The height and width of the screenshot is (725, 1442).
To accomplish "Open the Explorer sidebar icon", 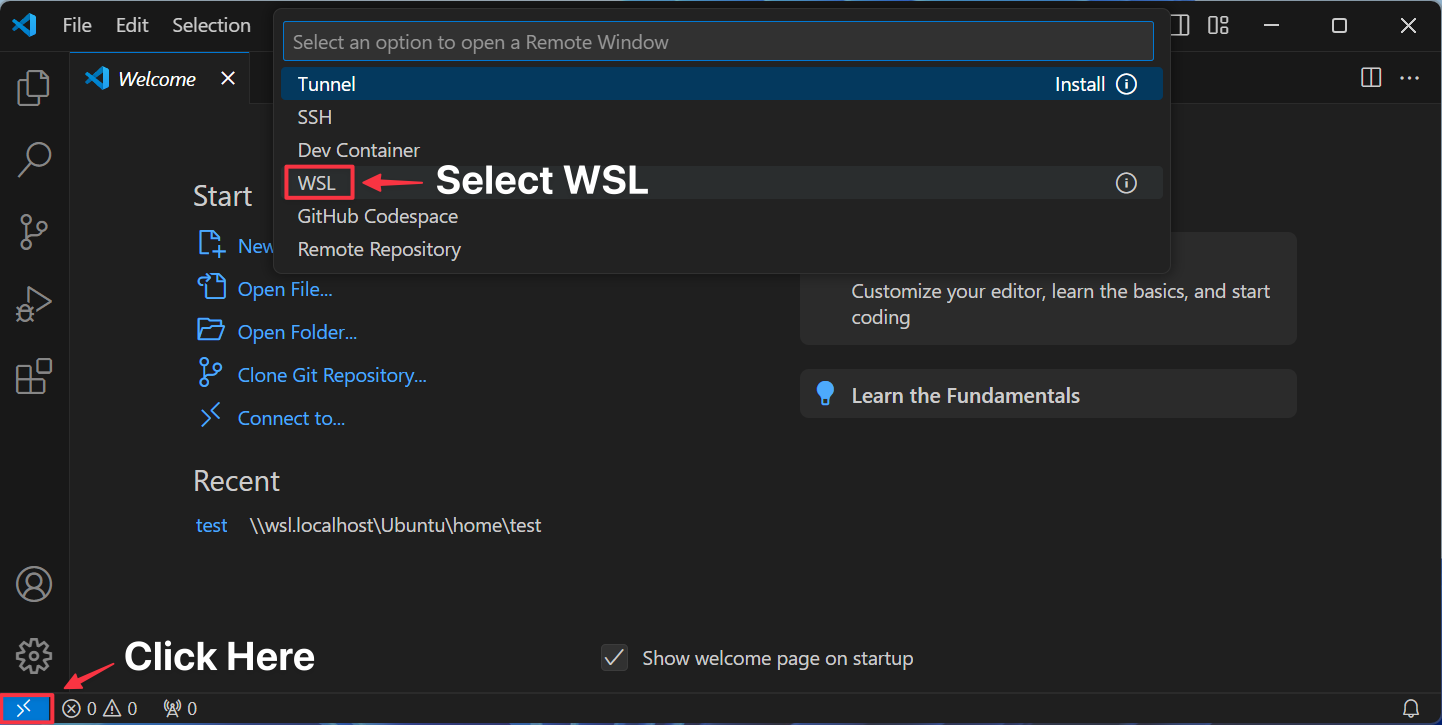I will (33, 88).
